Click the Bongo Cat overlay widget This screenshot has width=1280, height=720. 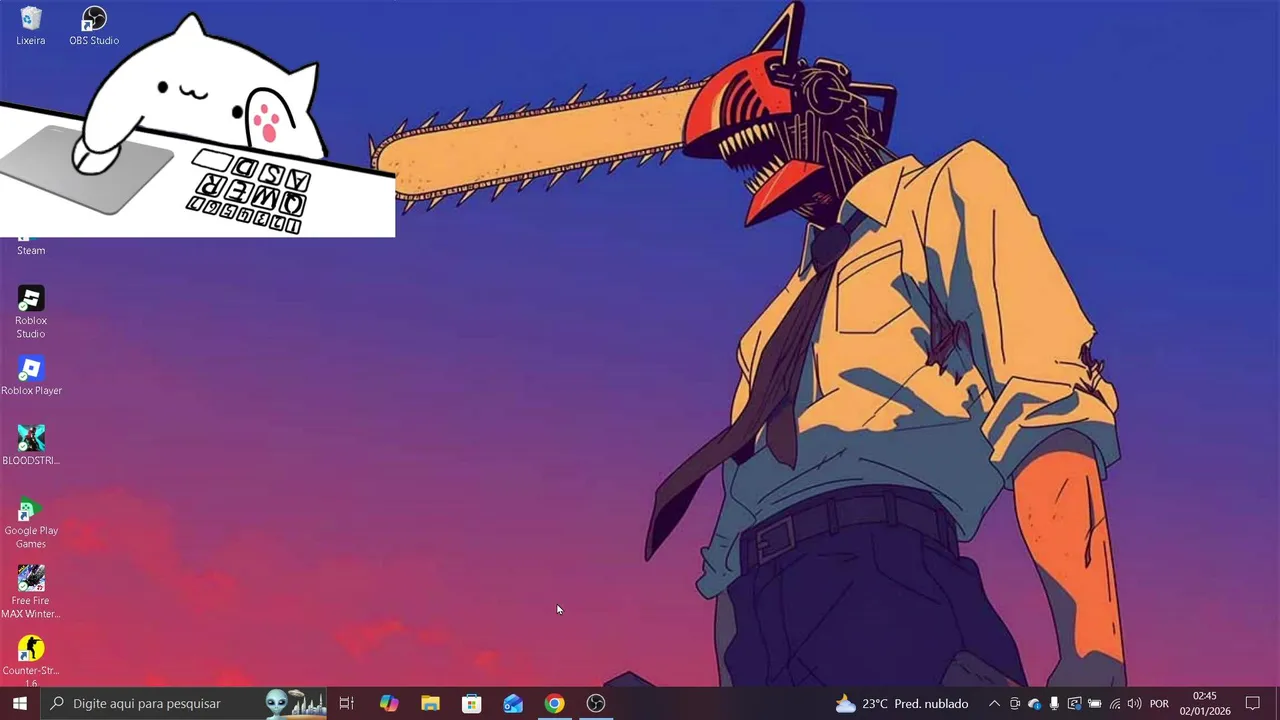pos(197,125)
